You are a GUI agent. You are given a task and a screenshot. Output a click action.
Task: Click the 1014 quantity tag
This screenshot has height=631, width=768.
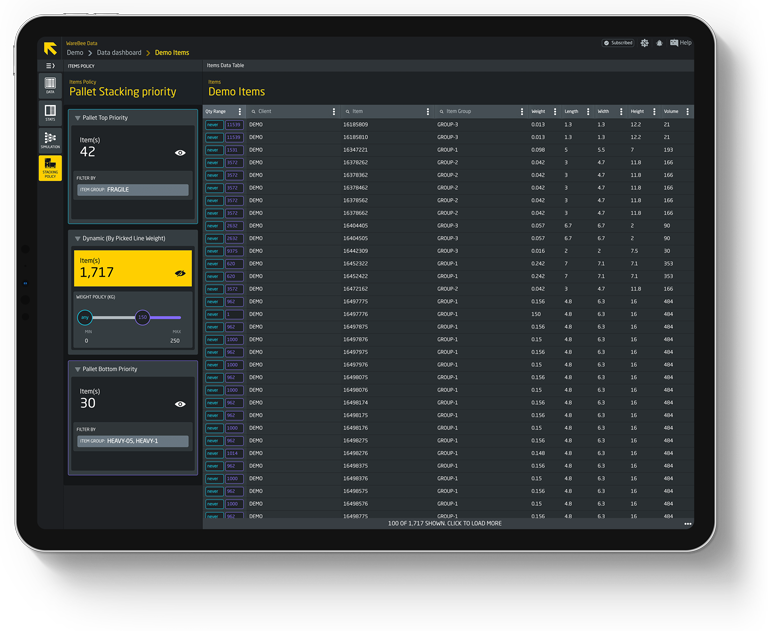point(234,454)
